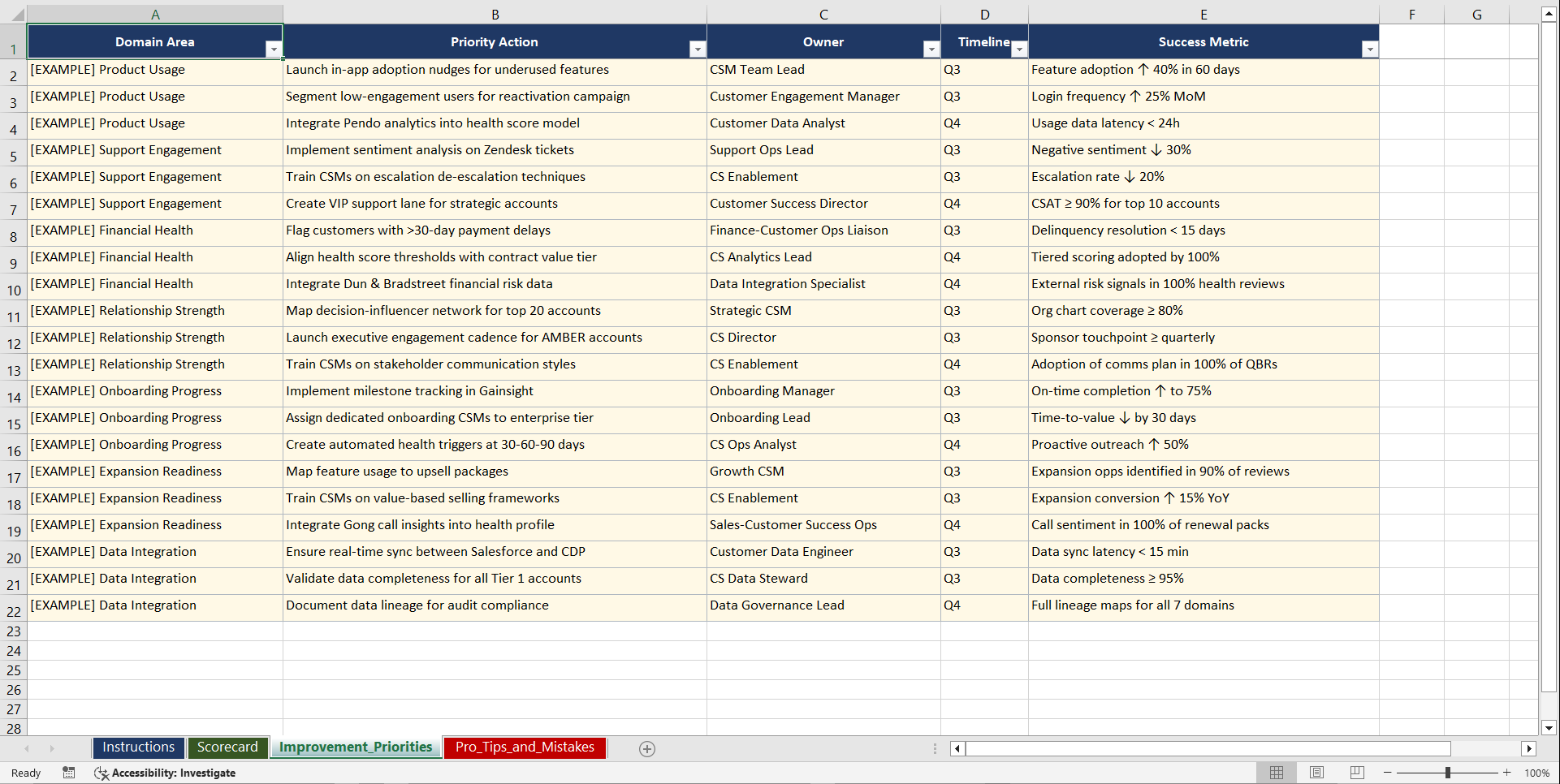Zoom in using the plus icon
The image size is (1560, 784).
click(x=1506, y=773)
